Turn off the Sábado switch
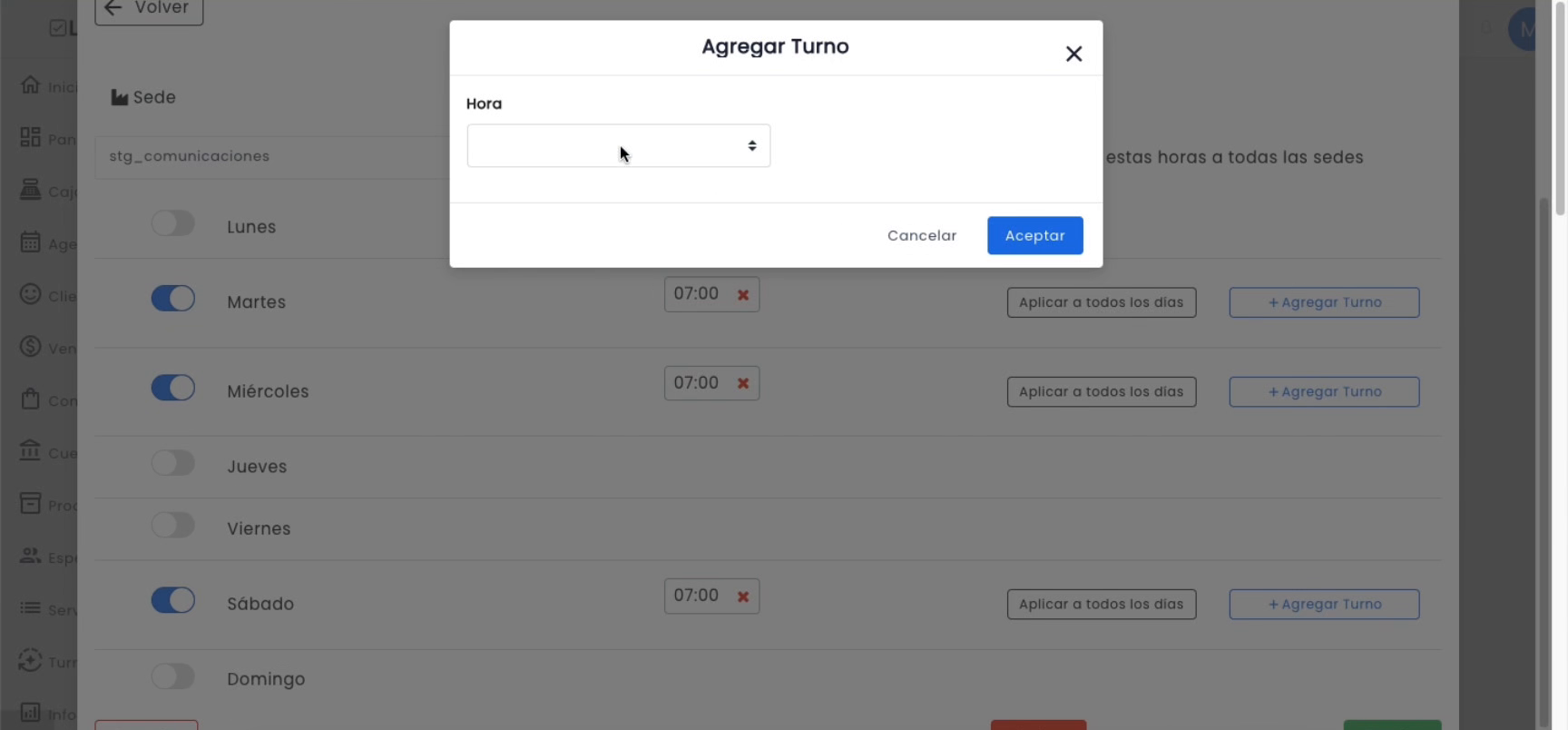This screenshot has height=730, width=1568. click(172, 600)
